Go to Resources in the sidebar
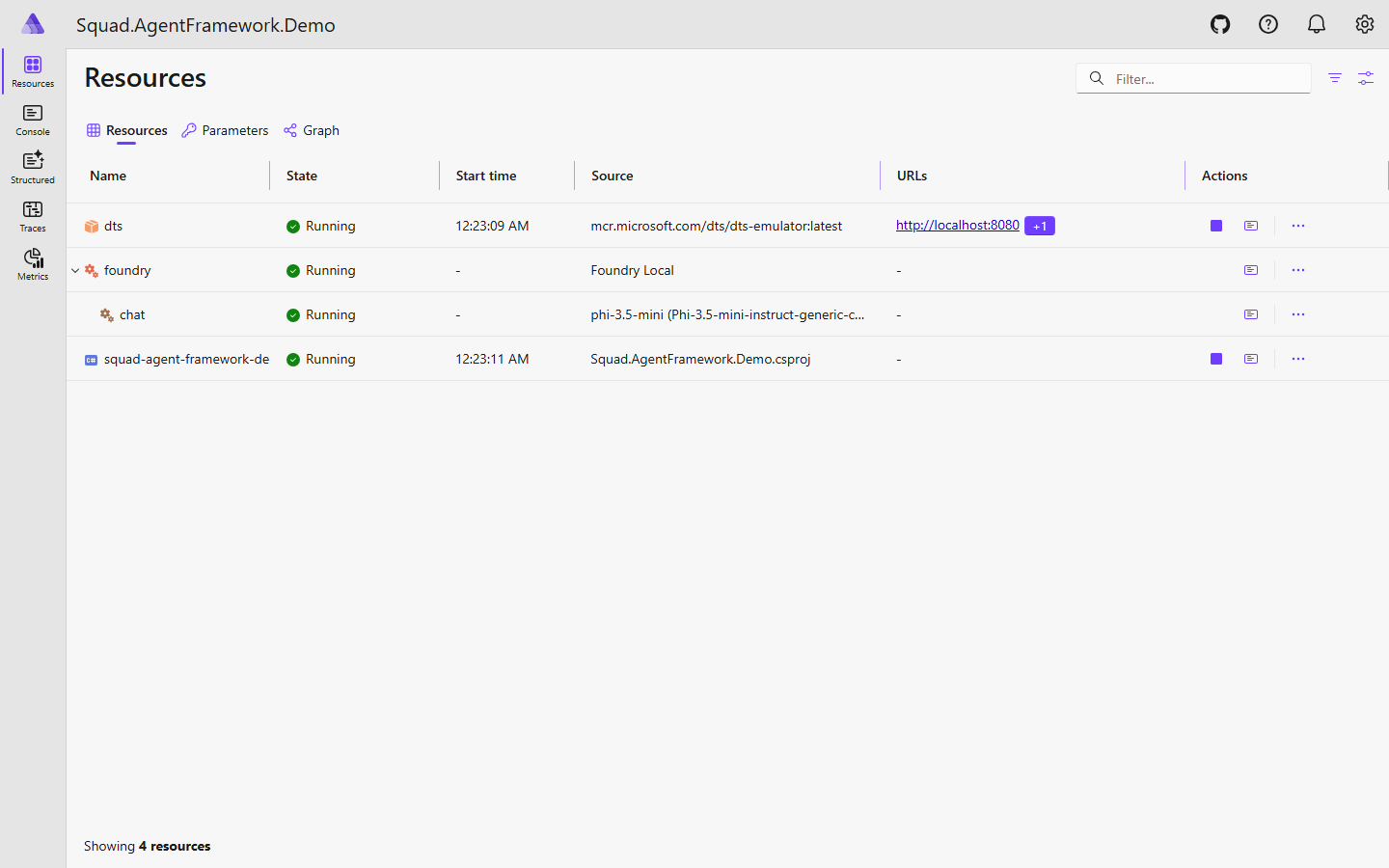This screenshot has height=868, width=1389. coord(33,72)
